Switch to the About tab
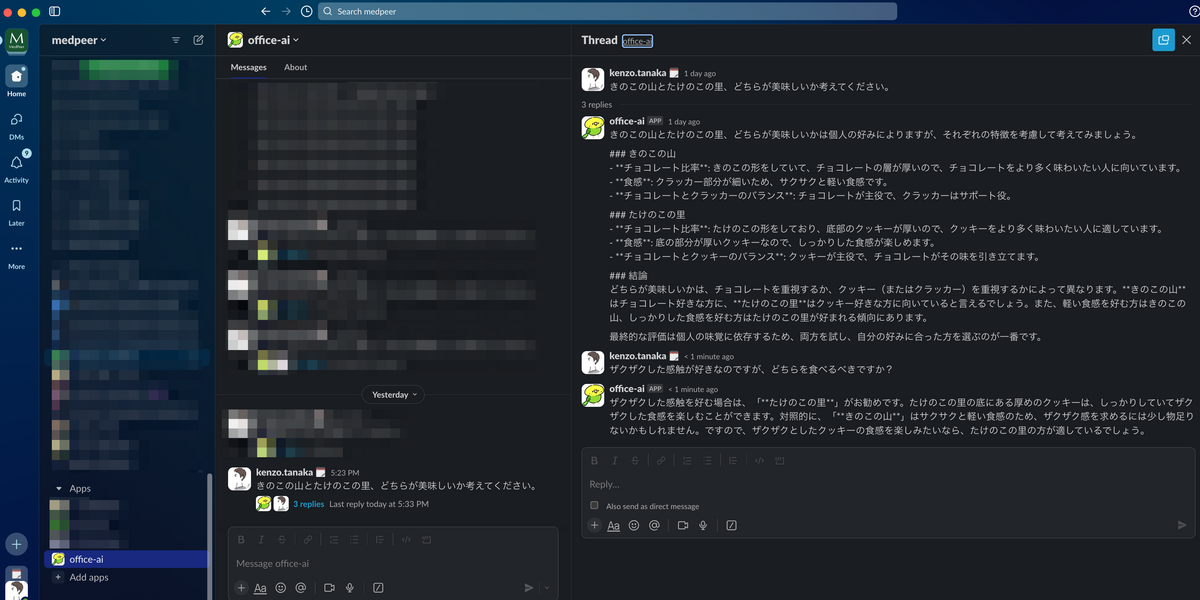The width and height of the screenshot is (1200, 600). tap(295, 67)
